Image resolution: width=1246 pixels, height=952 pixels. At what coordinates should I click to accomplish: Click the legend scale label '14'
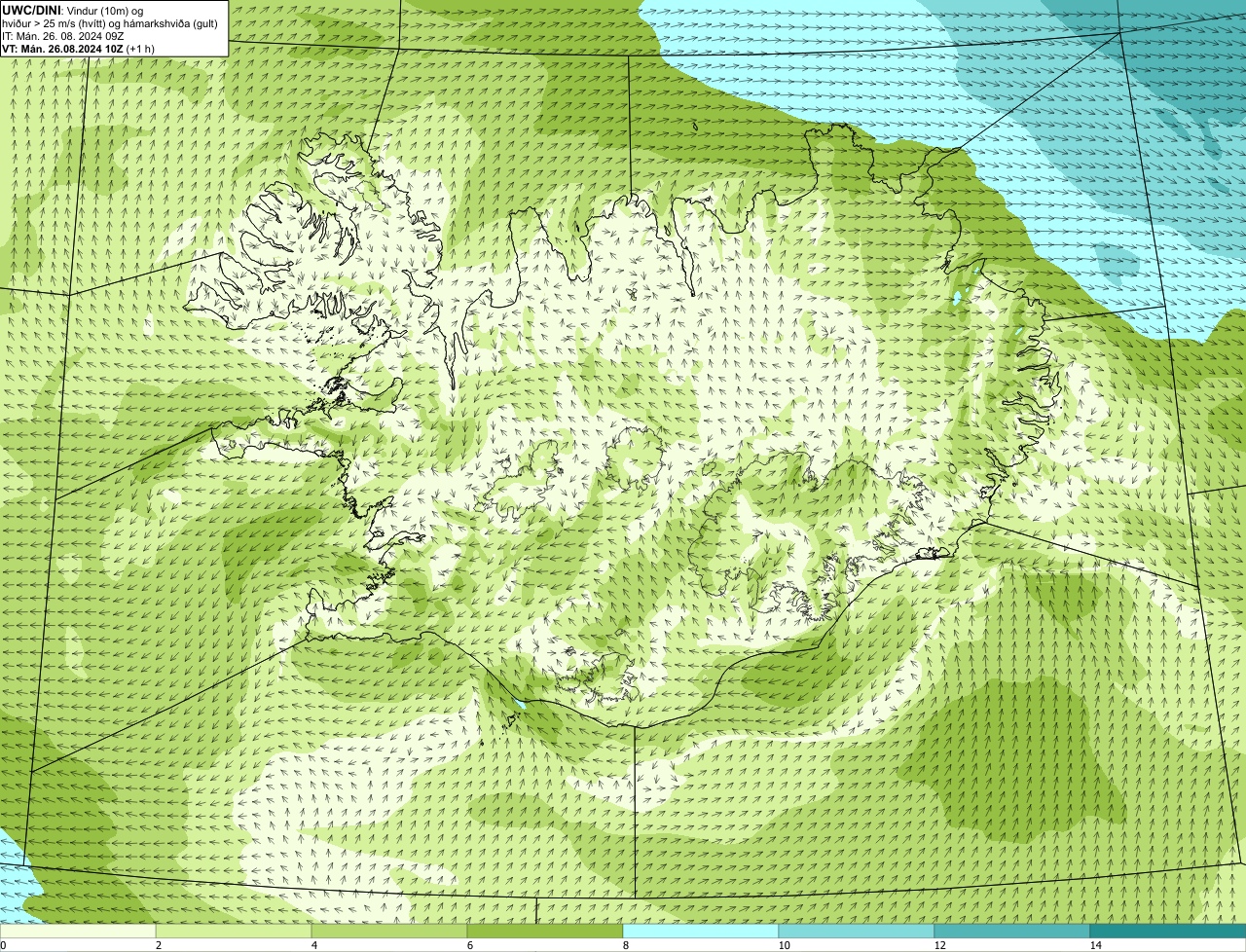pos(1095,945)
